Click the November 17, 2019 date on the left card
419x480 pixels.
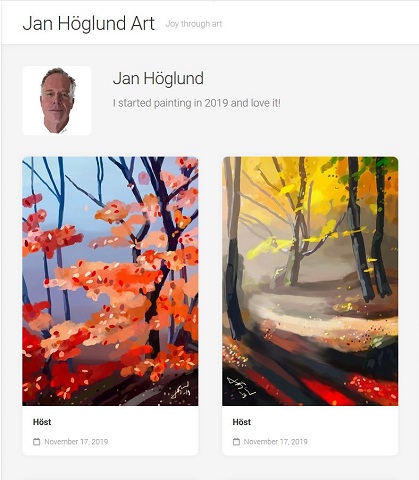[x=76, y=442]
